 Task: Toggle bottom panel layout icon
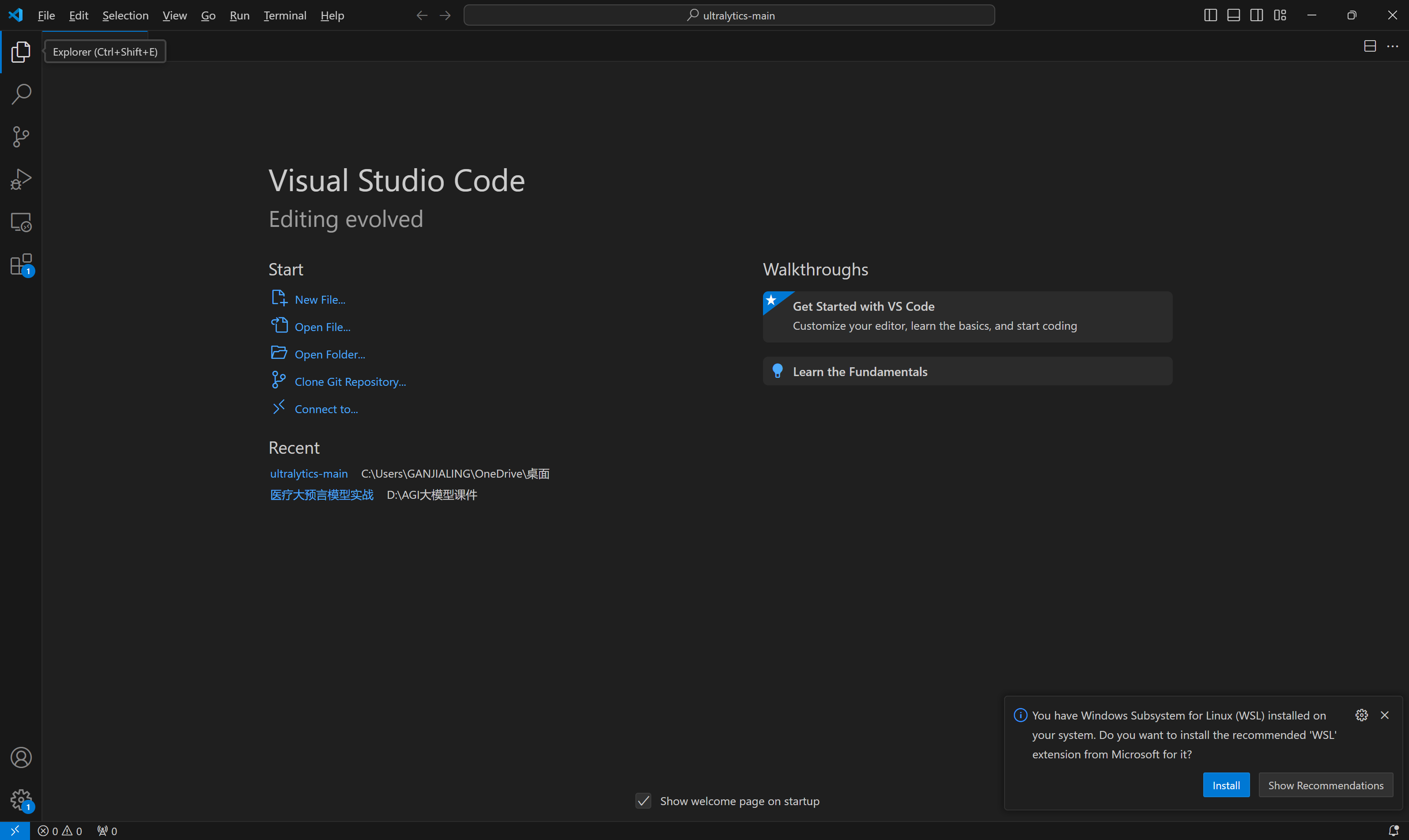[x=1234, y=15]
